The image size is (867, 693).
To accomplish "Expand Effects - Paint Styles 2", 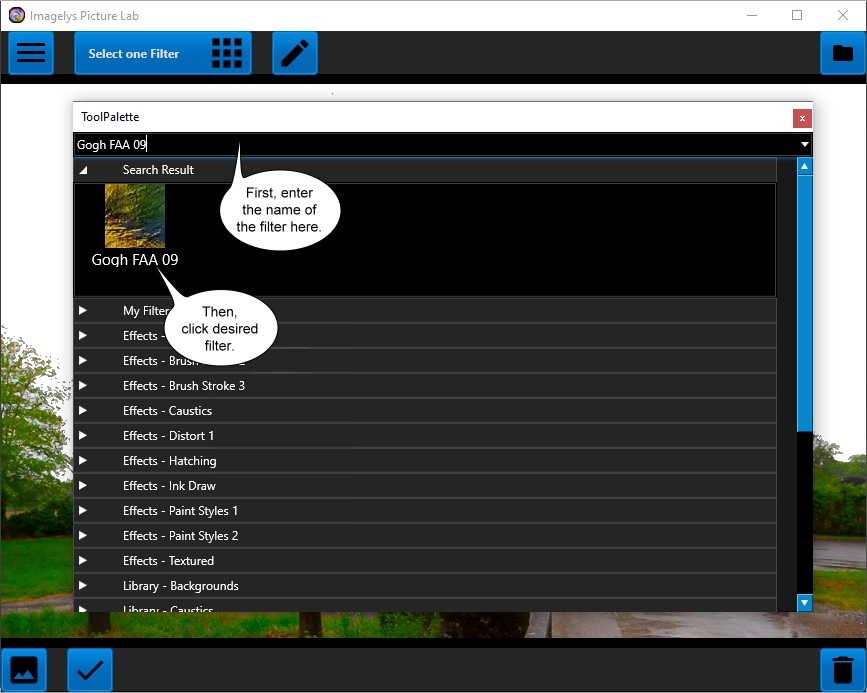I will click(83, 535).
